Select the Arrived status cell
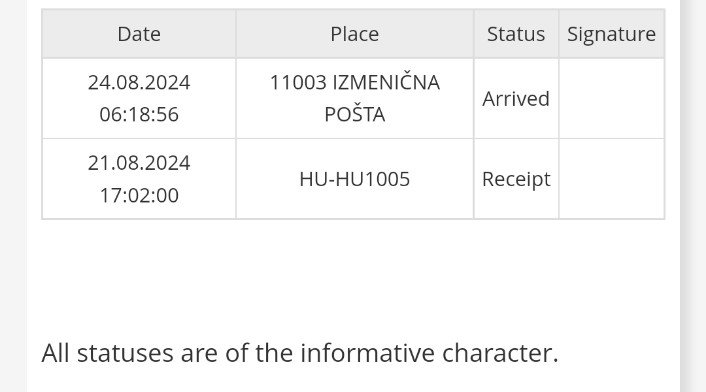 (x=516, y=99)
